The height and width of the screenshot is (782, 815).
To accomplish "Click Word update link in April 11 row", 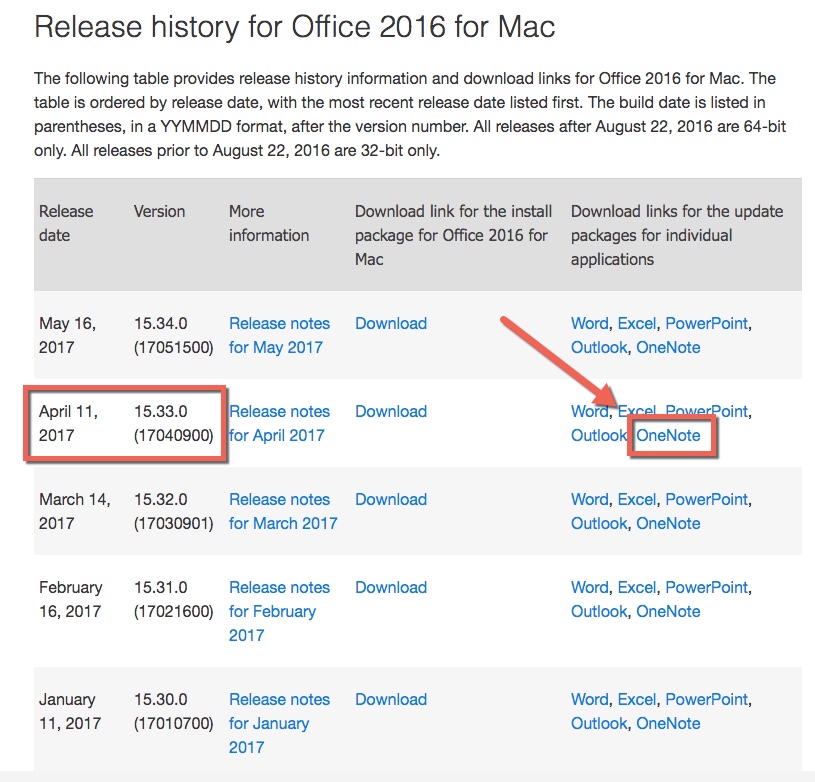I will [x=589, y=411].
